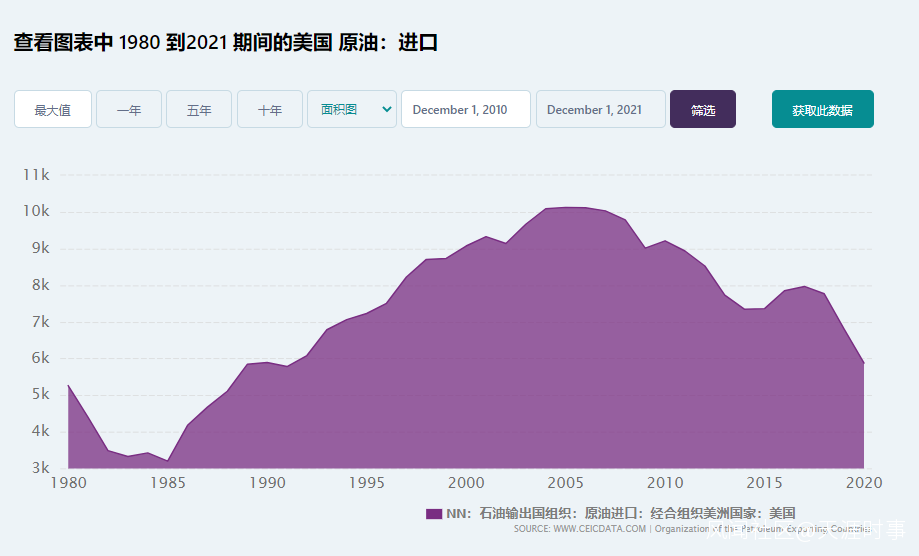Click 获取此数据 to get data

[x=823, y=109]
